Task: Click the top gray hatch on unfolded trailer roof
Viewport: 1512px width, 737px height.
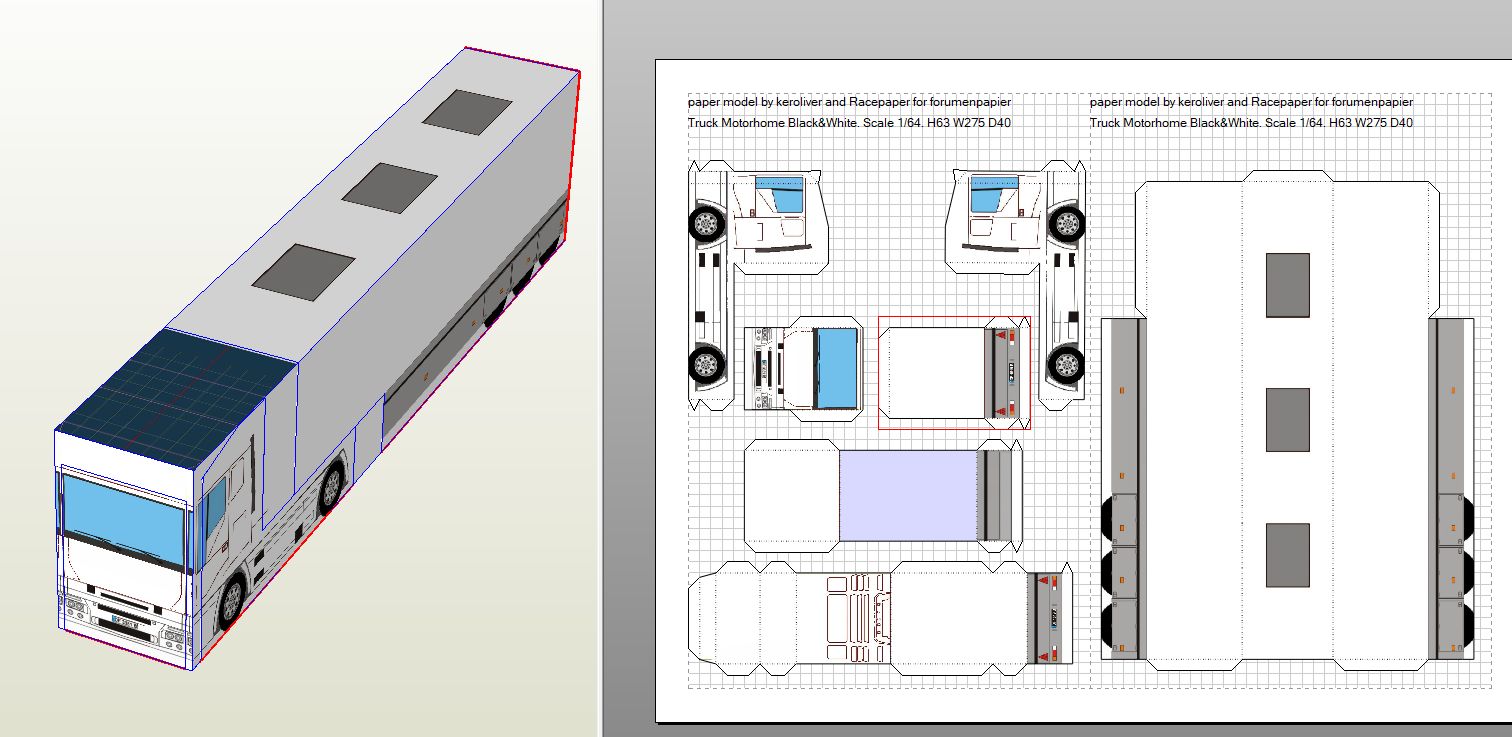Action: click(x=1287, y=285)
